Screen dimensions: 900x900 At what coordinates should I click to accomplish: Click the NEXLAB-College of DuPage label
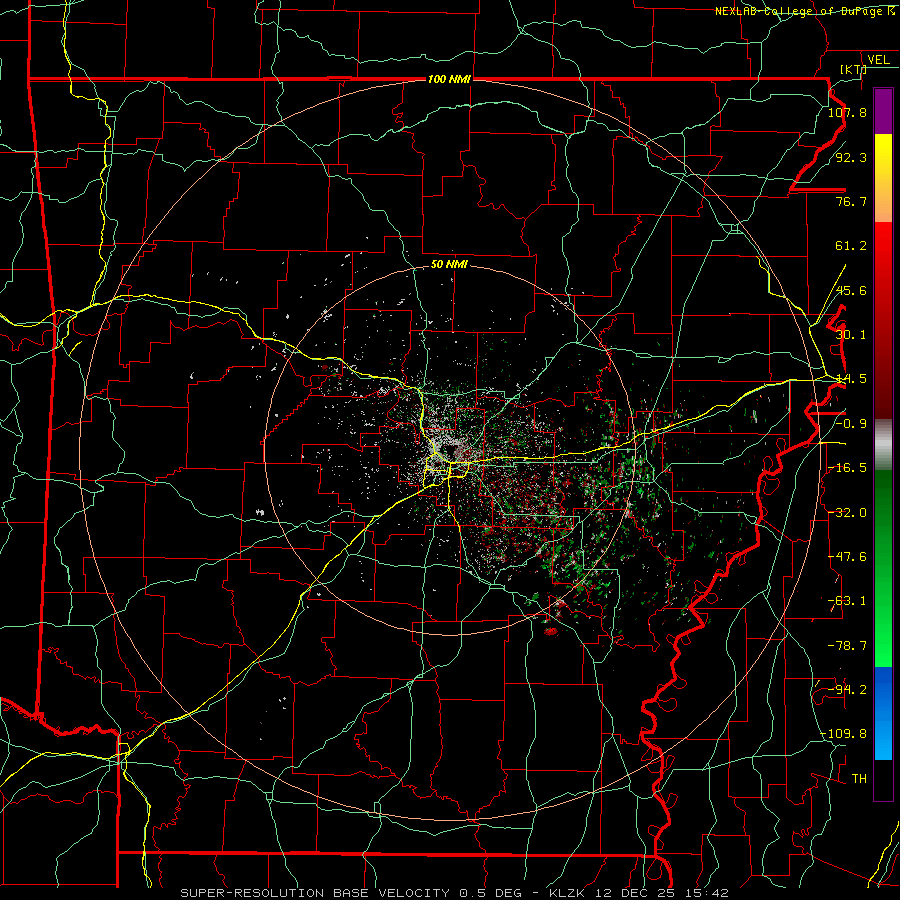pos(801,11)
